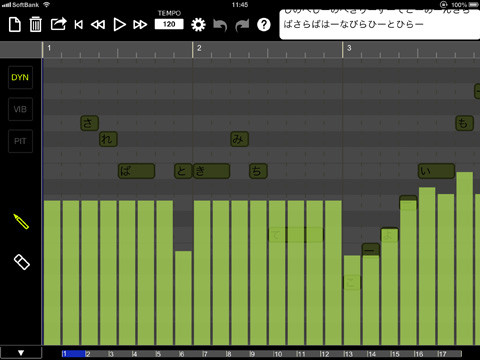480x360 pixels.
Task: Select the tempo field showing 120
Action: coord(169,24)
